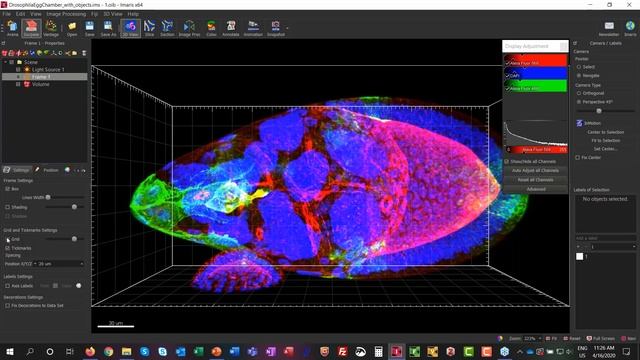Enable the Axis Labels checkbox
The height and width of the screenshot is (360, 640).
(x=7, y=286)
